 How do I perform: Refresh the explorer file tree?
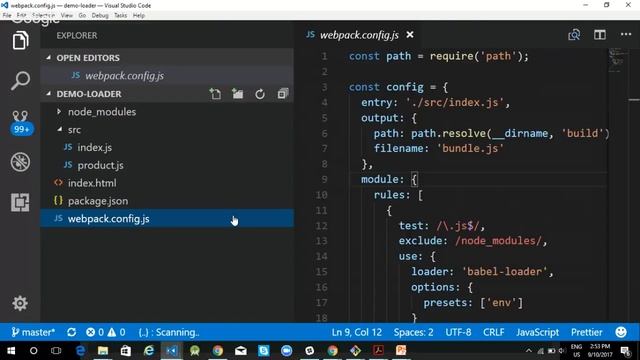click(x=260, y=94)
